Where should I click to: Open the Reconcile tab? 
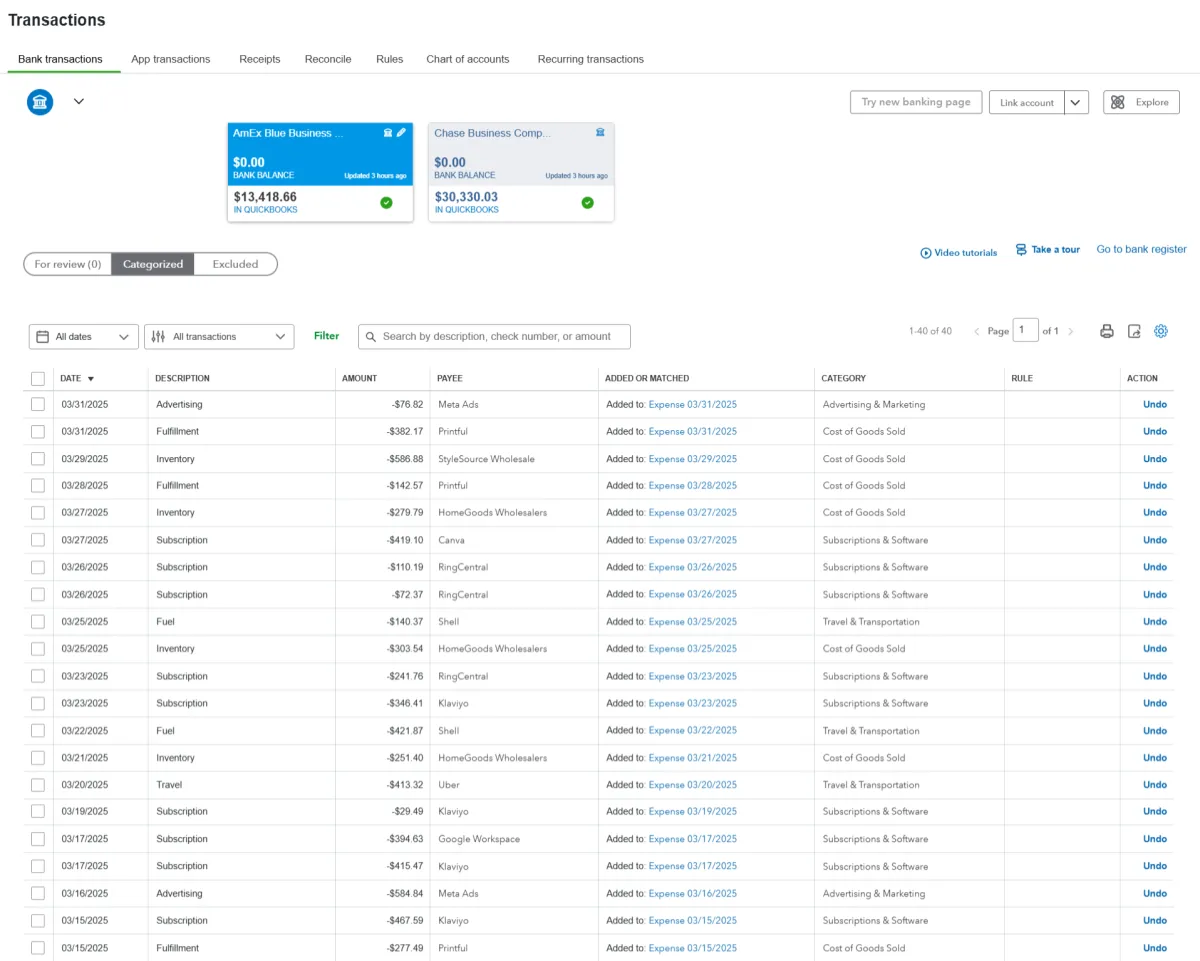coord(328,59)
